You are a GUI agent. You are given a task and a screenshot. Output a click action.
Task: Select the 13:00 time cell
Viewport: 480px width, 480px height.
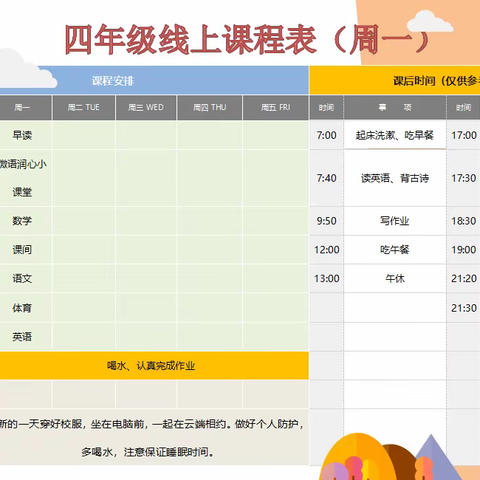(x=326, y=278)
